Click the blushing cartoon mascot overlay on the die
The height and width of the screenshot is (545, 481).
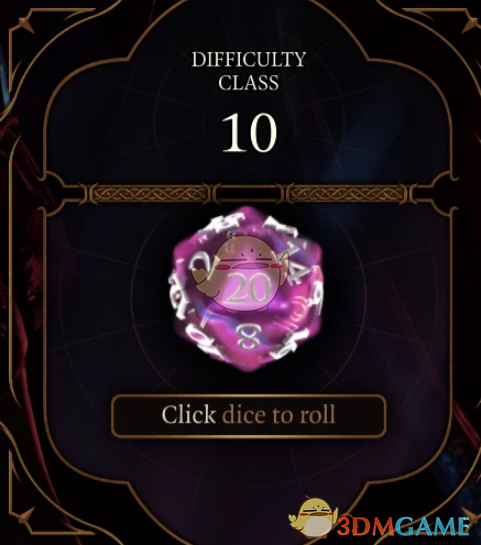pyautogui.click(x=242, y=273)
